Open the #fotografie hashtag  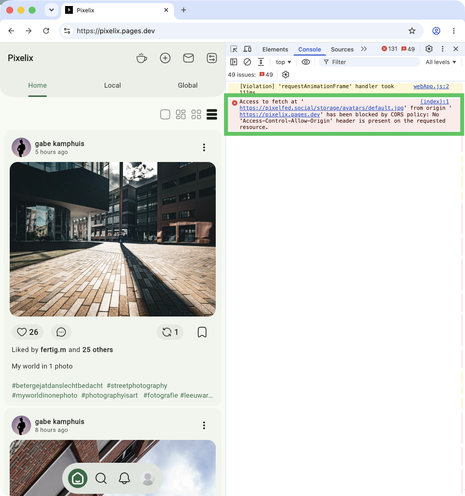pyautogui.click(x=161, y=395)
